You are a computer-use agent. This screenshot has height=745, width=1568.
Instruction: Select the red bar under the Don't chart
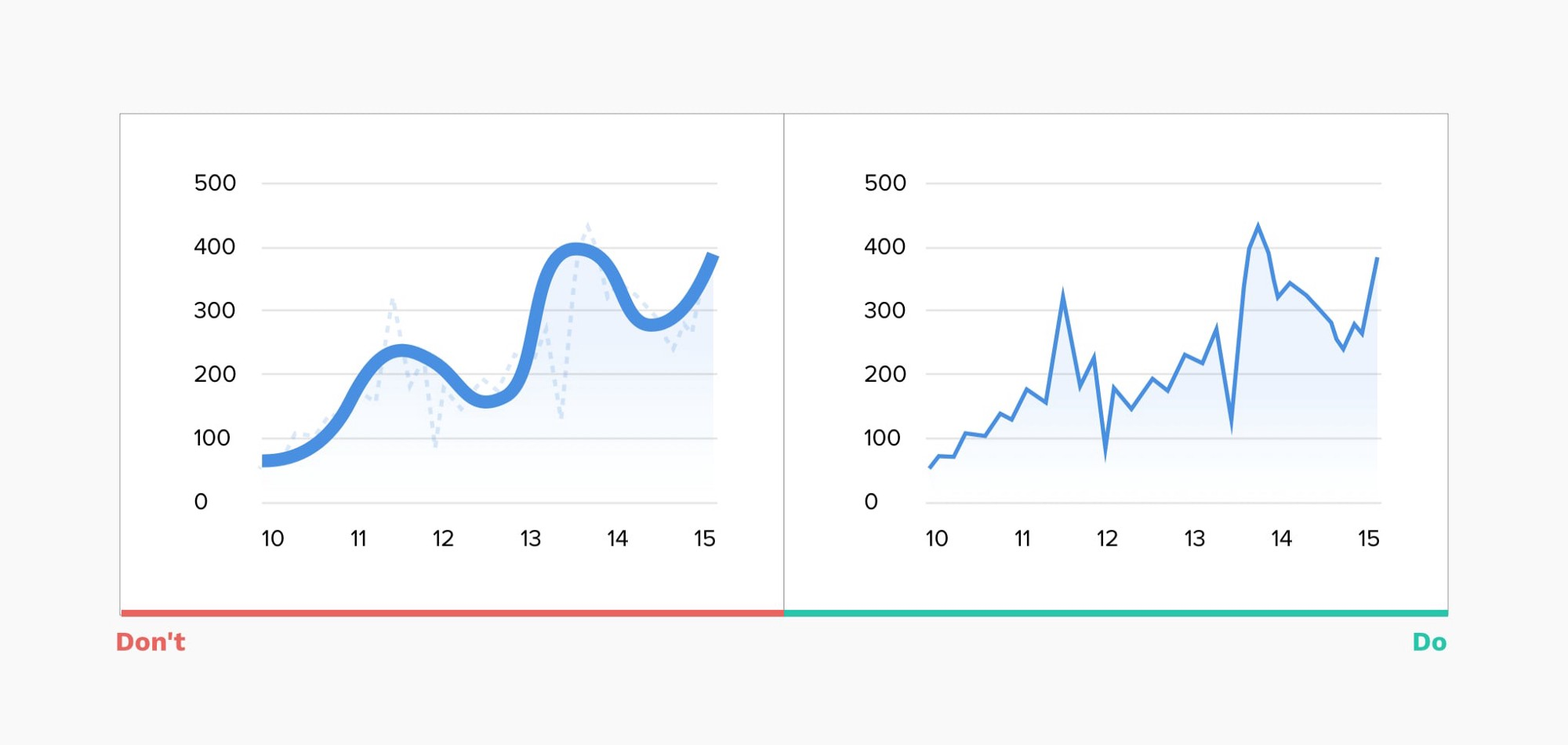tap(452, 613)
